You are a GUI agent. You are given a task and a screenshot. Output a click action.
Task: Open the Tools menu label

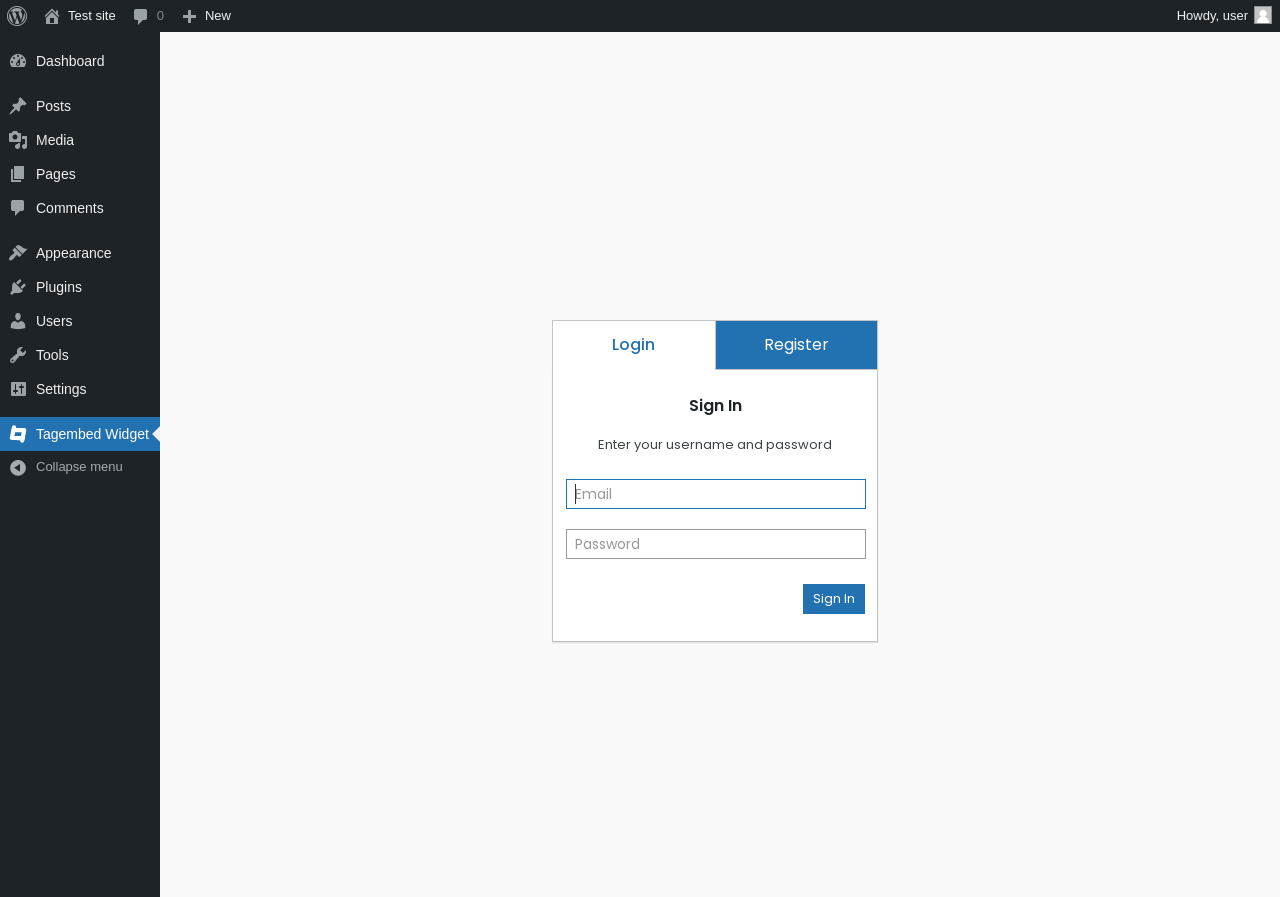[52, 355]
